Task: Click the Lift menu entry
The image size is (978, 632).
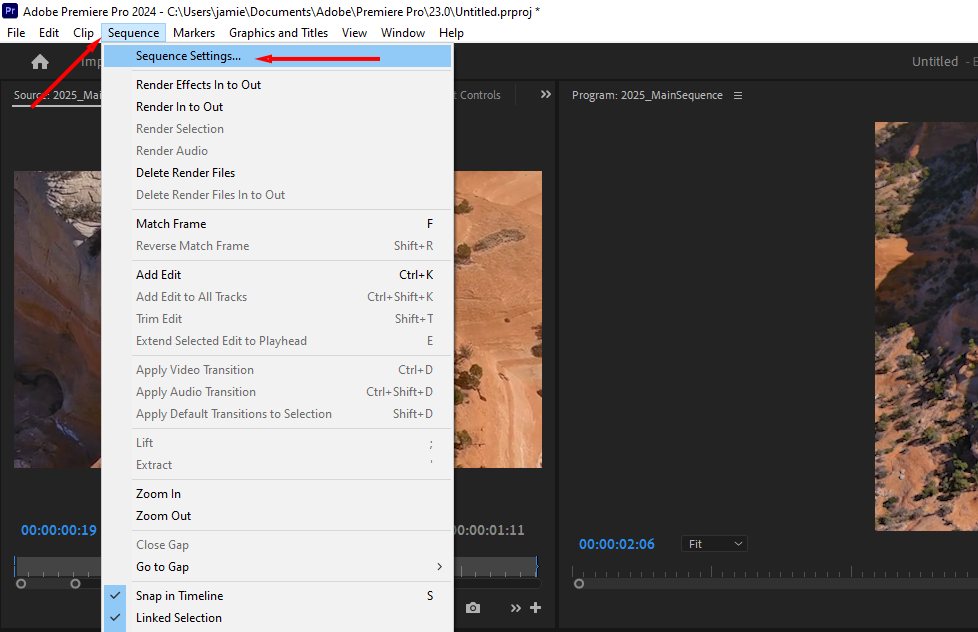Action: point(278,442)
